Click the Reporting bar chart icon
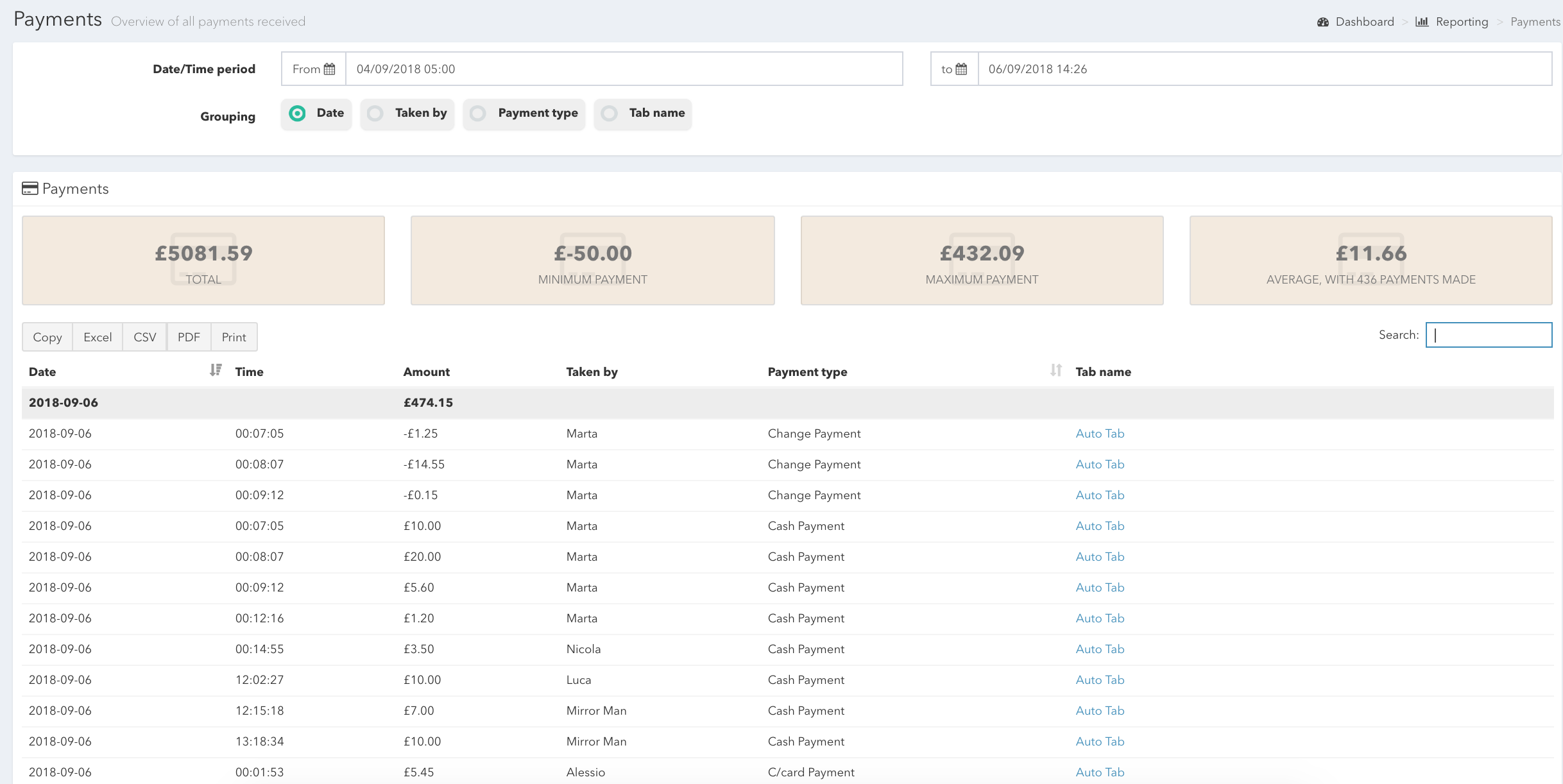This screenshot has height=784, width=1563. click(1422, 22)
